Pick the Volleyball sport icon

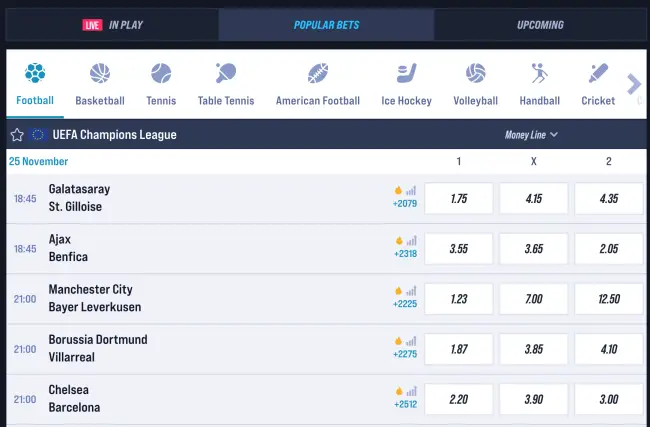point(475,74)
